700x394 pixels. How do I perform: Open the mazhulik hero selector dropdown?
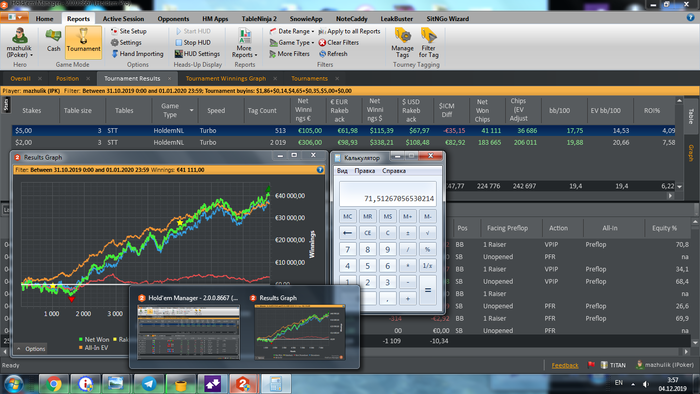point(19,43)
